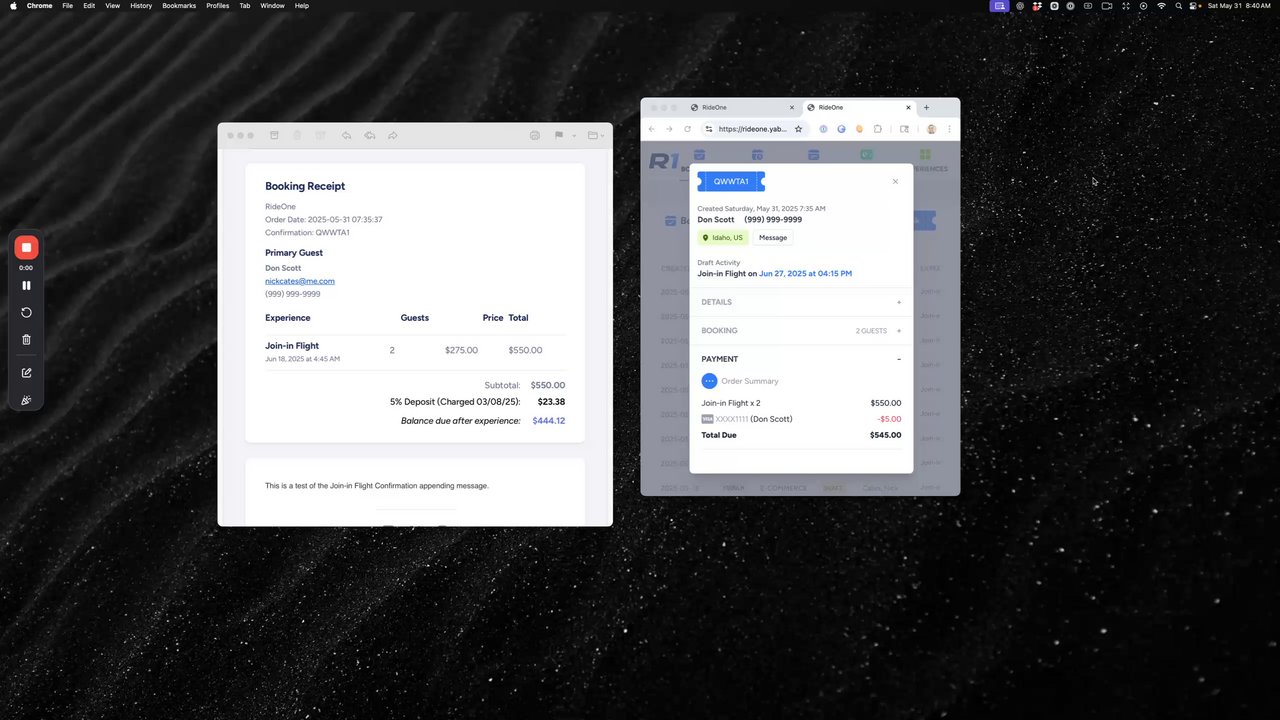The width and height of the screenshot is (1280, 720).
Task: Click the Wi-Fi icon in menu bar
Action: [1161, 6]
